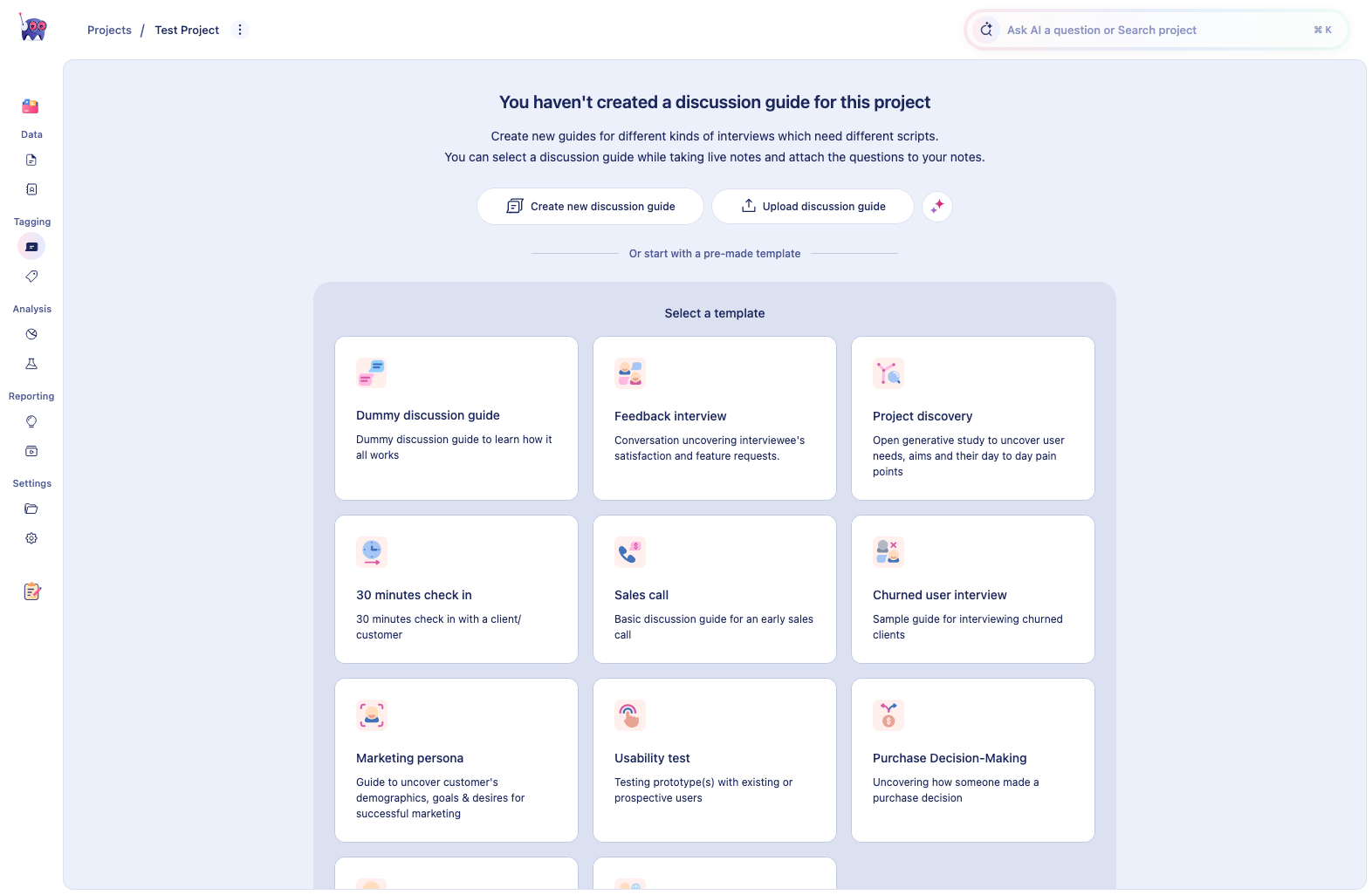Open the flask icon under Analysis
The width and height of the screenshot is (1372, 895).
click(x=31, y=364)
